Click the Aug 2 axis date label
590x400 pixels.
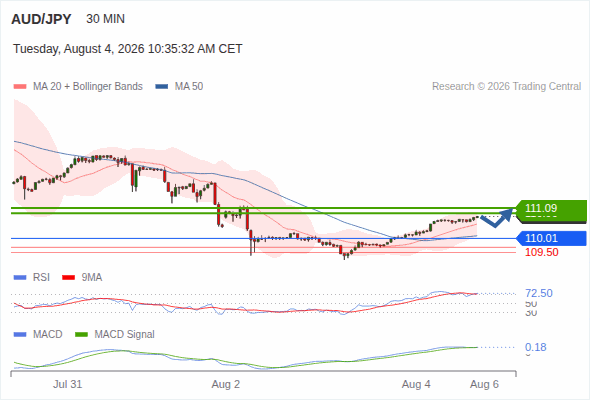(226, 385)
